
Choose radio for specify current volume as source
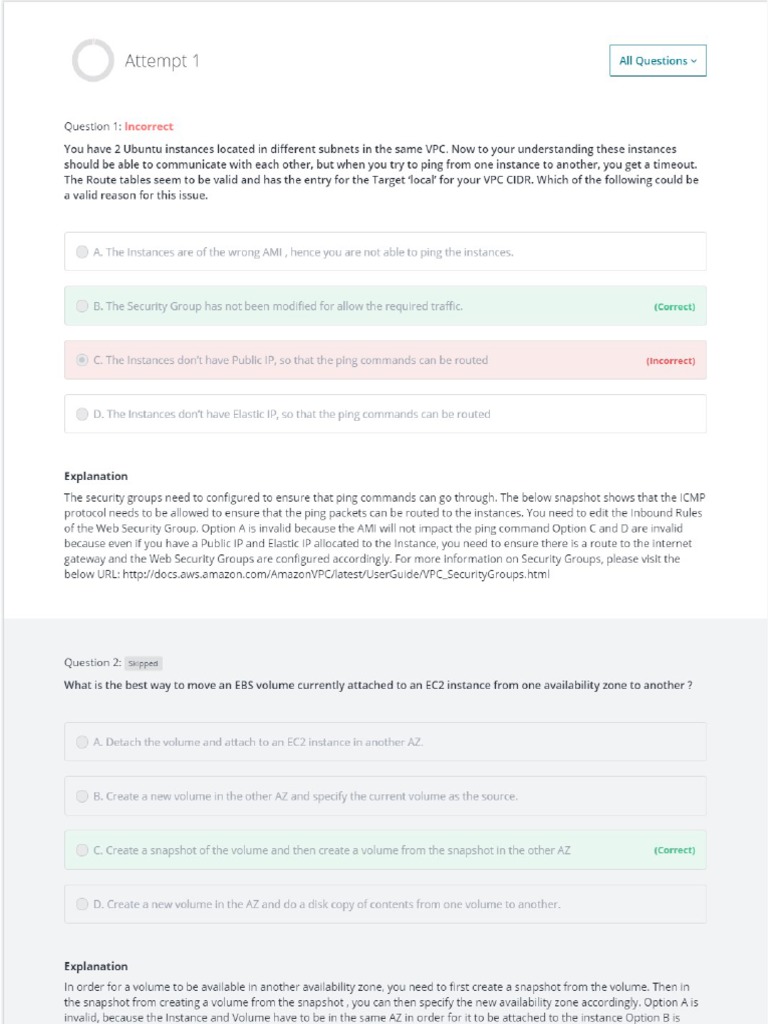click(82, 796)
